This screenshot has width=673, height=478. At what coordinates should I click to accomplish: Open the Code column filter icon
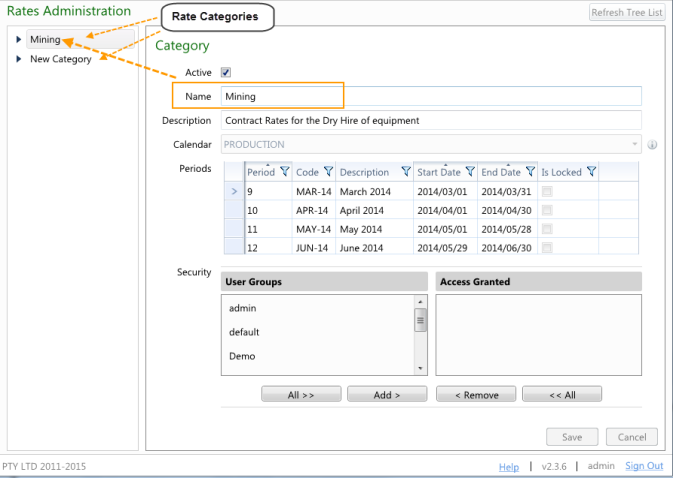coord(328,172)
